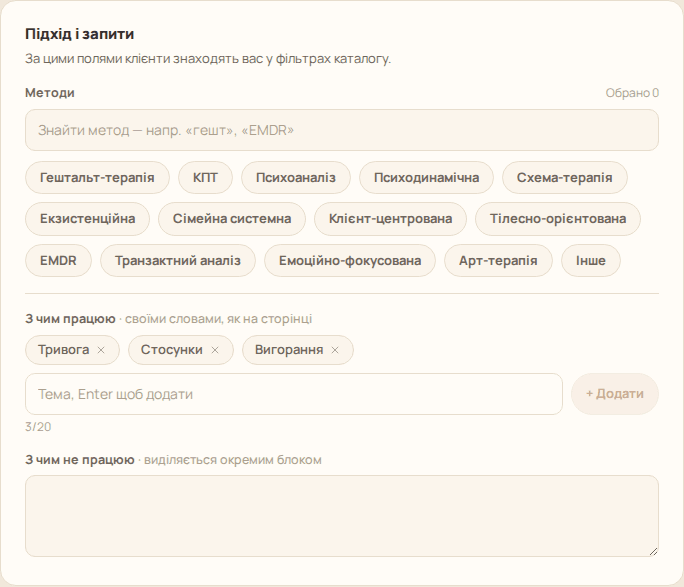Toggle the Тілесно-орієнтована method chip
Viewport: 684px width, 587px height.
point(558,218)
